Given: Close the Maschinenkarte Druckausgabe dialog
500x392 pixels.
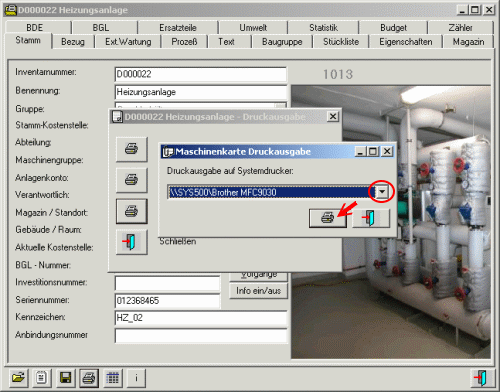Looking at the screenshot, I should point(387,152).
